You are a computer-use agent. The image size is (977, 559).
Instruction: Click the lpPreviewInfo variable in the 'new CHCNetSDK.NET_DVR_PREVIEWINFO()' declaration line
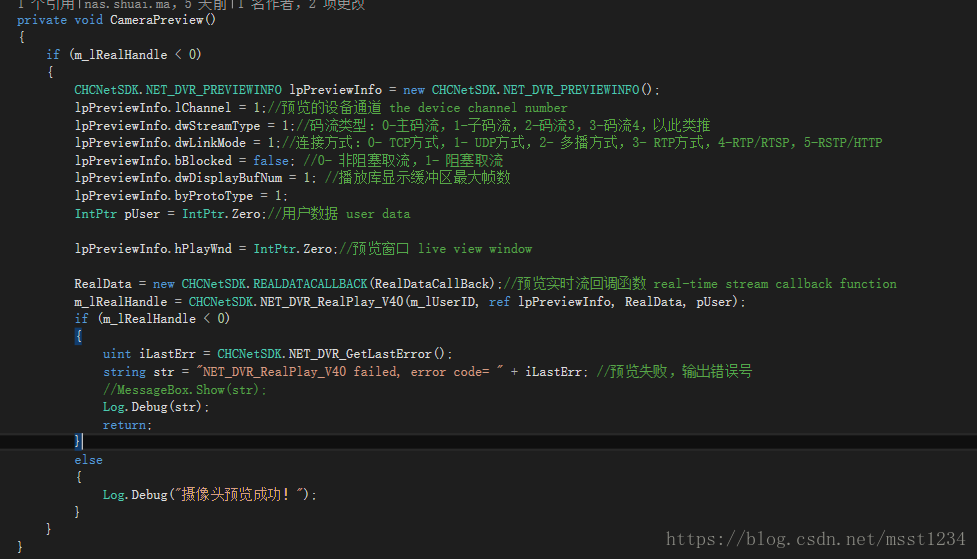click(335, 90)
